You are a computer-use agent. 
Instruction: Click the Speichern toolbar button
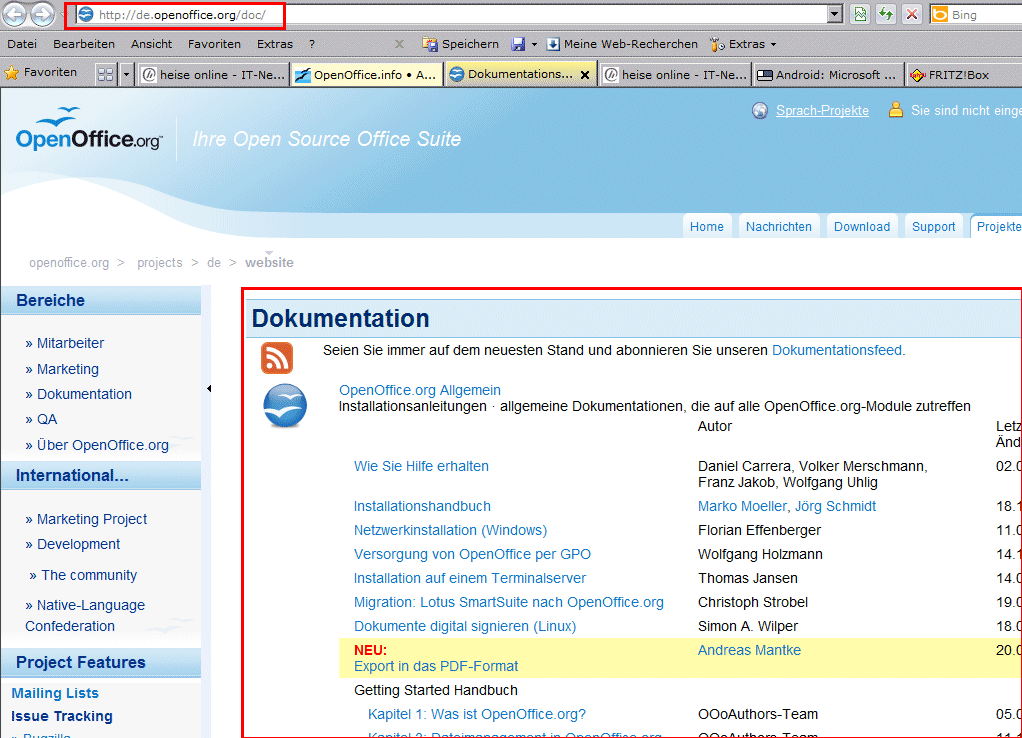coord(461,44)
